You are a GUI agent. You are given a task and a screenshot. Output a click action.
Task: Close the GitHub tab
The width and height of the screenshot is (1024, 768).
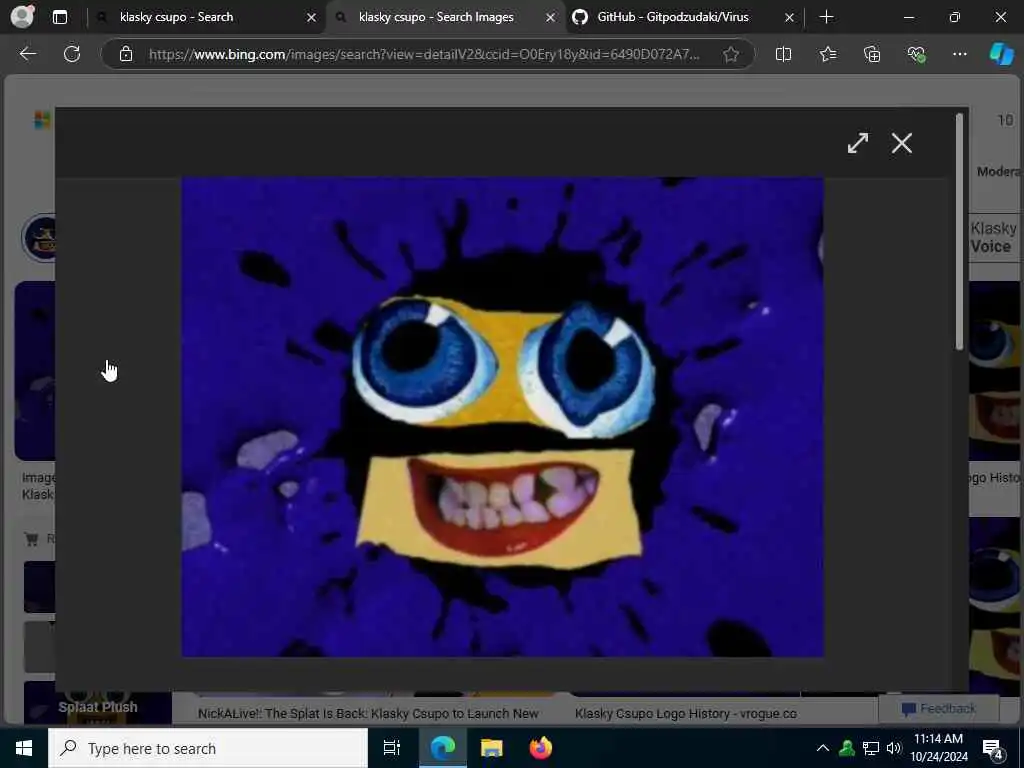[790, 18]
